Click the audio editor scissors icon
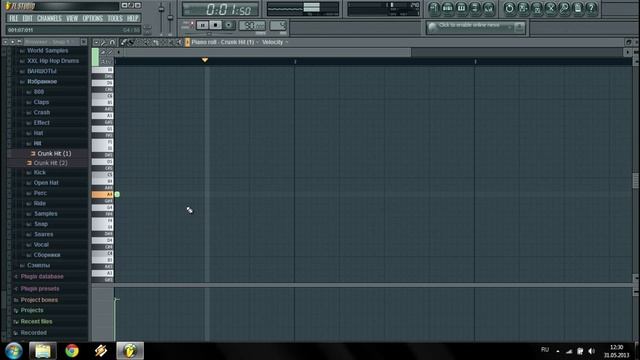Screen dimensions: 640x360 pyautogui.click(x=551, y=9)
